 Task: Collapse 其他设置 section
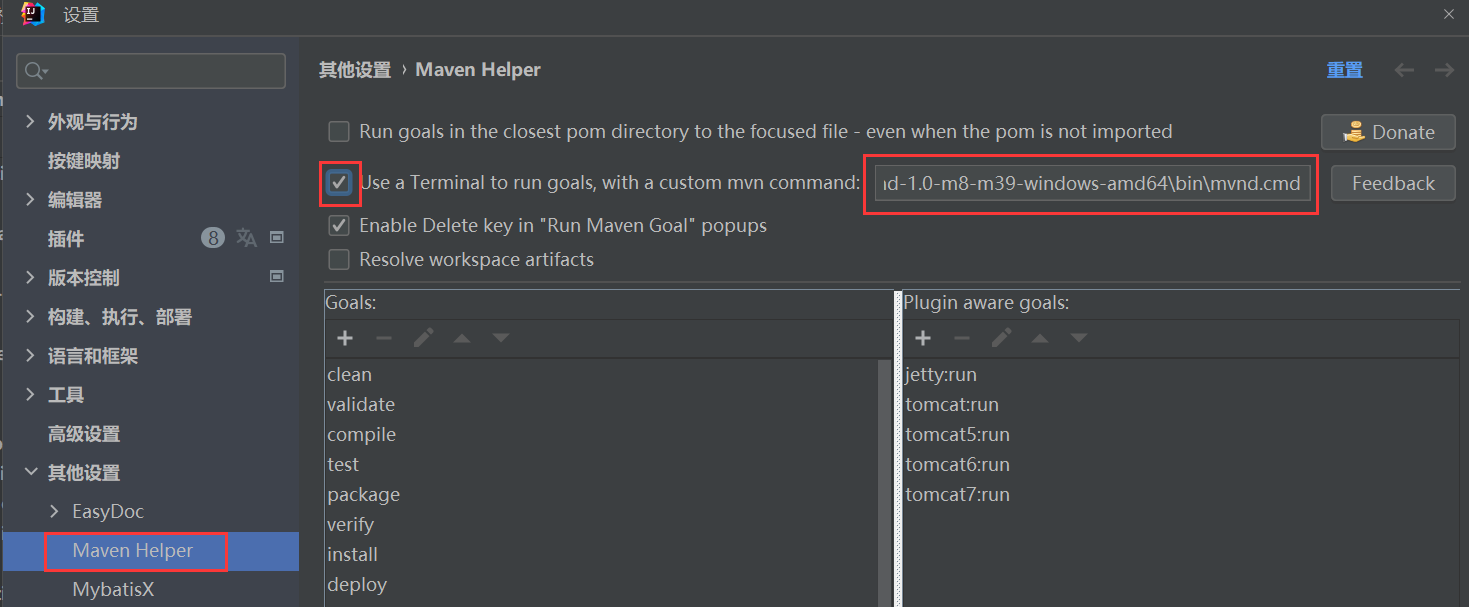pyautogui.click(x=30, y=472)
